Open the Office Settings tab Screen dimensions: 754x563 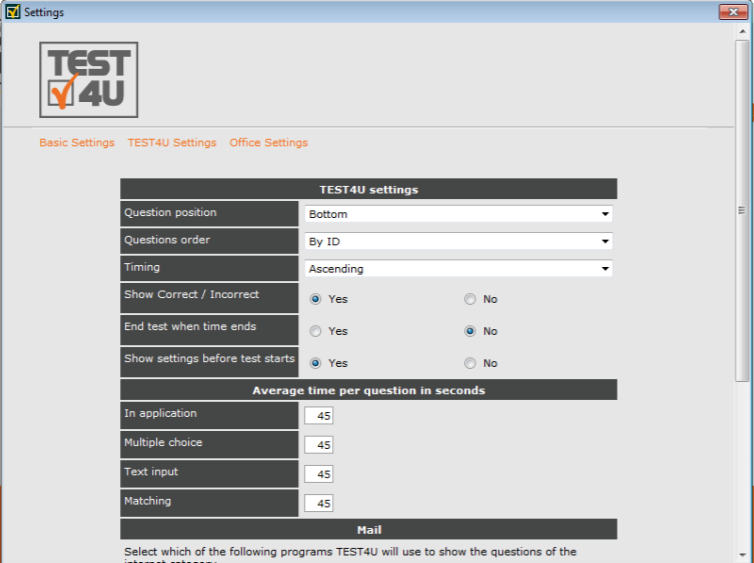pos(268,143)
